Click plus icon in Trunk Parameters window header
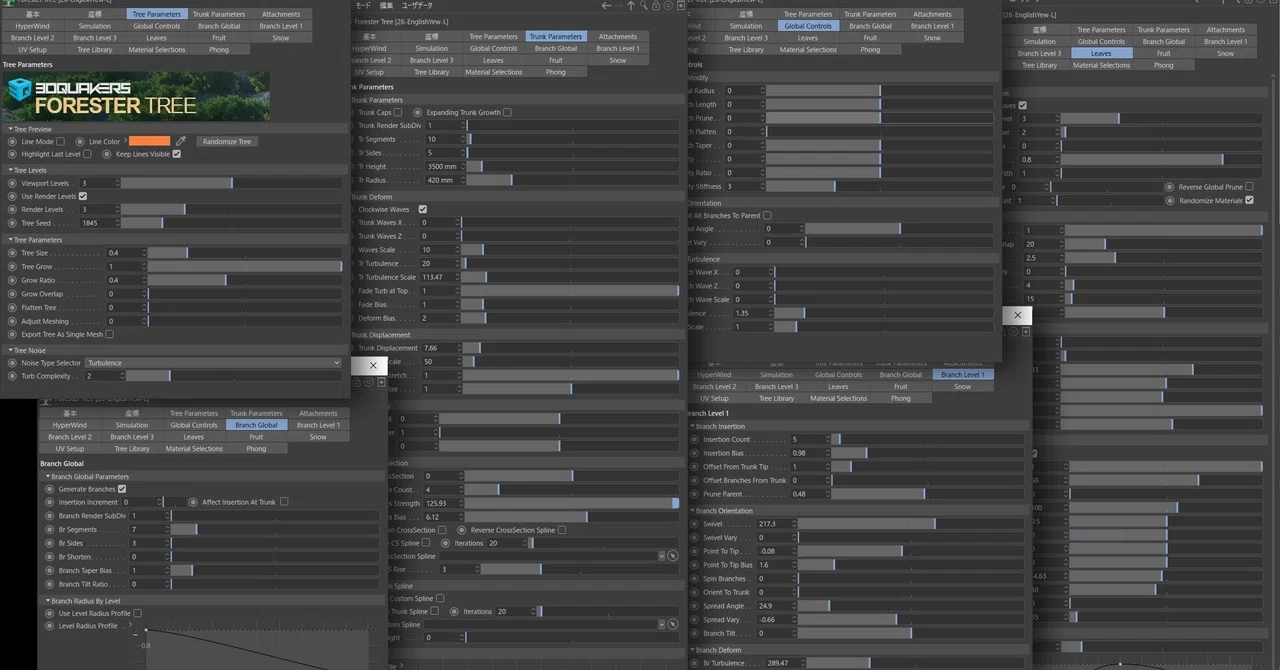 681,6
